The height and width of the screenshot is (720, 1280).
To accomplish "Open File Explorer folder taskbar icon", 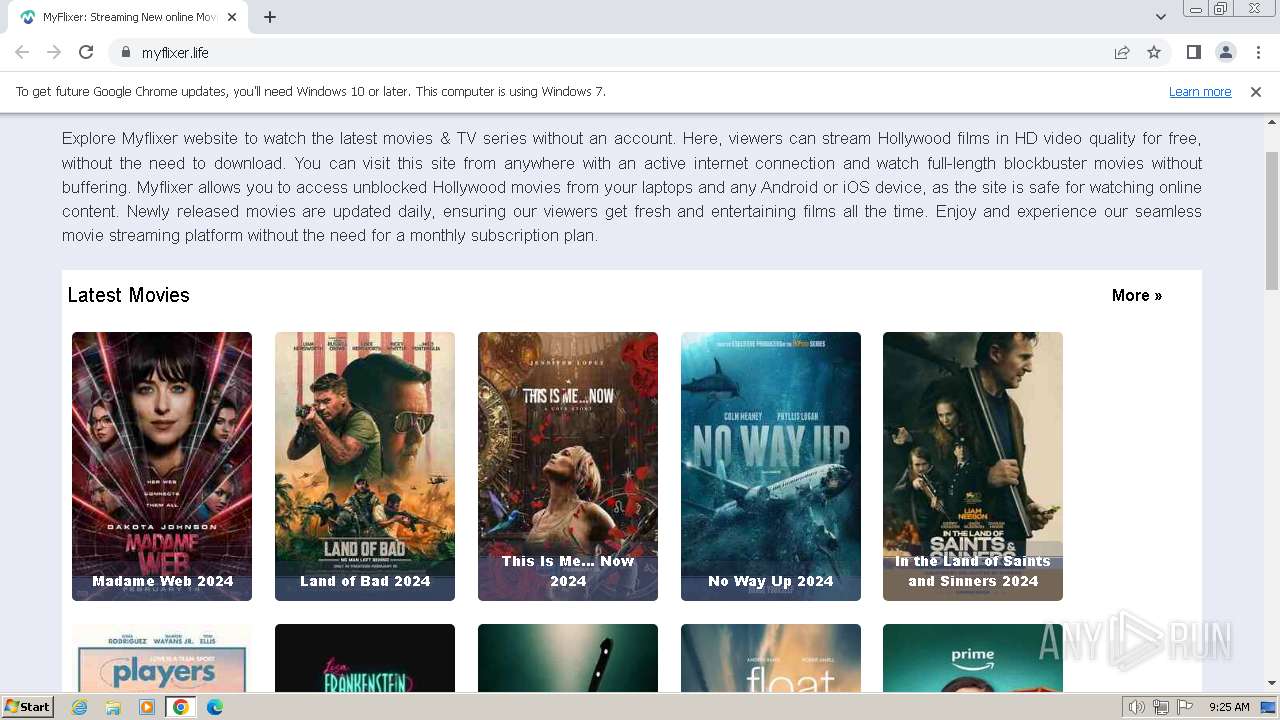I will pyautogui.click(x=113, y=707).
